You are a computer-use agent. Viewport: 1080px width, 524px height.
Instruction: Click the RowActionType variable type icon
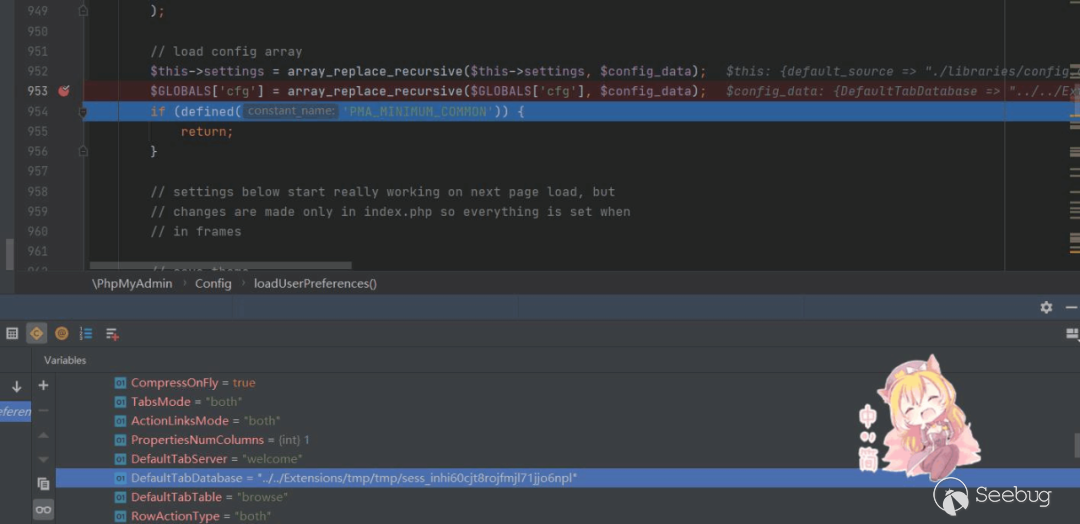pos(121,516)
